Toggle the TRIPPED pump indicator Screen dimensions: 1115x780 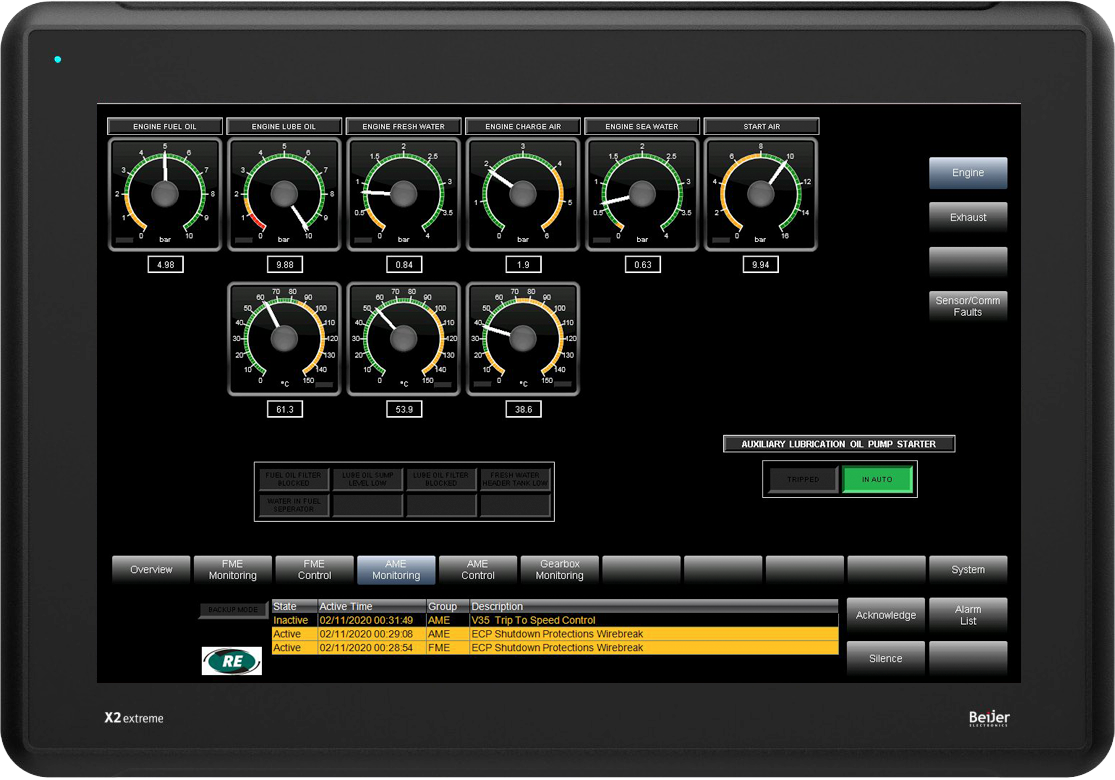tap(803, 480)
